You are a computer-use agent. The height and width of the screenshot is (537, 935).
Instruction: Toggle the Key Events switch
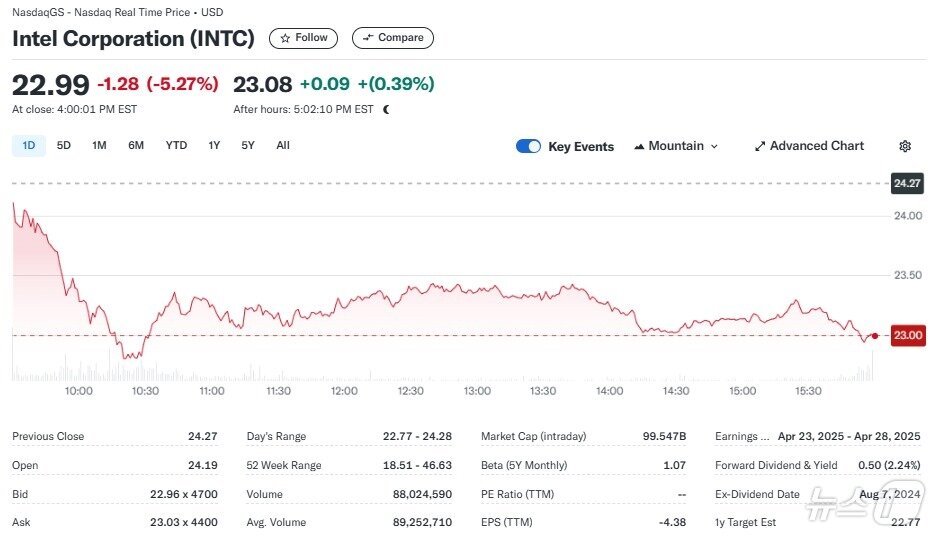point(528,146)
